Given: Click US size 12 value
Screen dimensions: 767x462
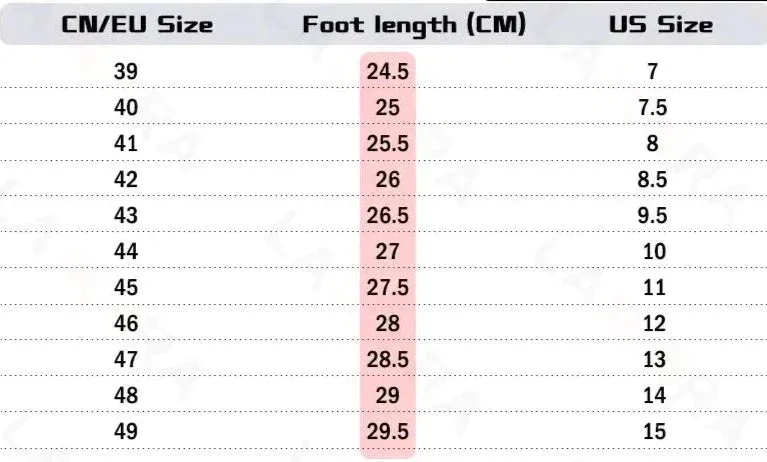Looking at the screenshot, I should [x=654, y=323].
